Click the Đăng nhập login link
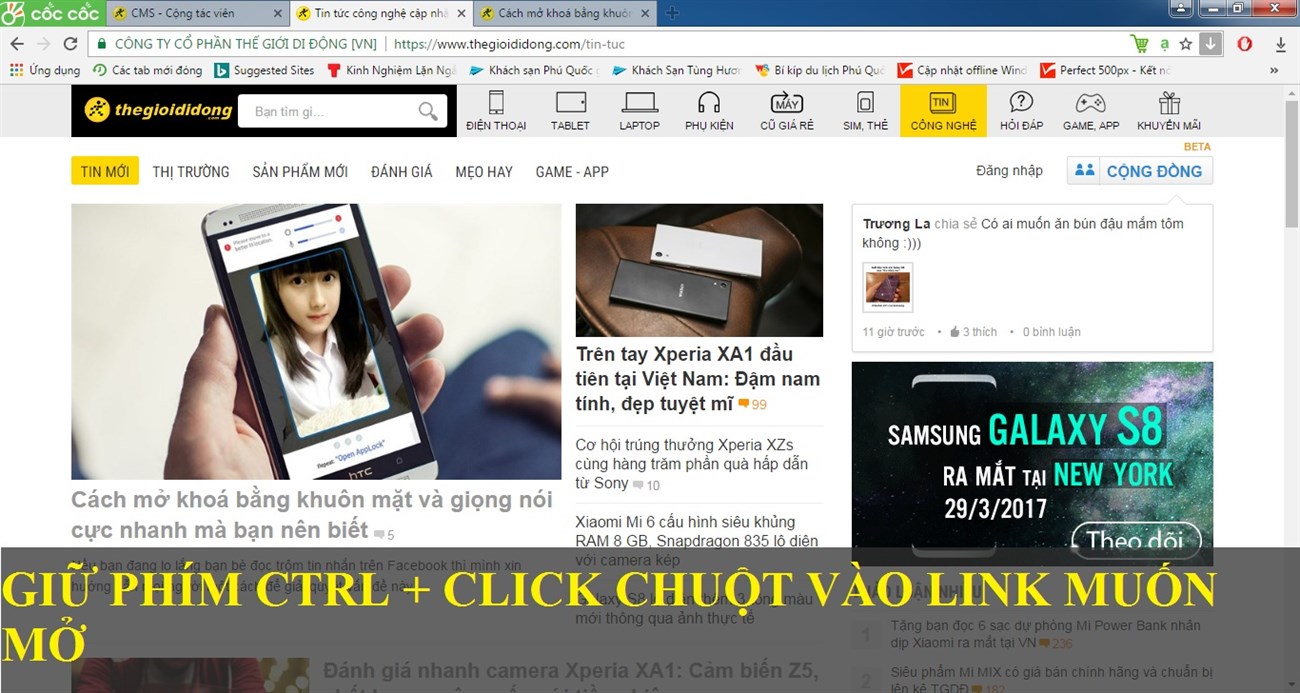Image resolution: width=1300 pixels, height=693 pixels. click(1009, 171)
